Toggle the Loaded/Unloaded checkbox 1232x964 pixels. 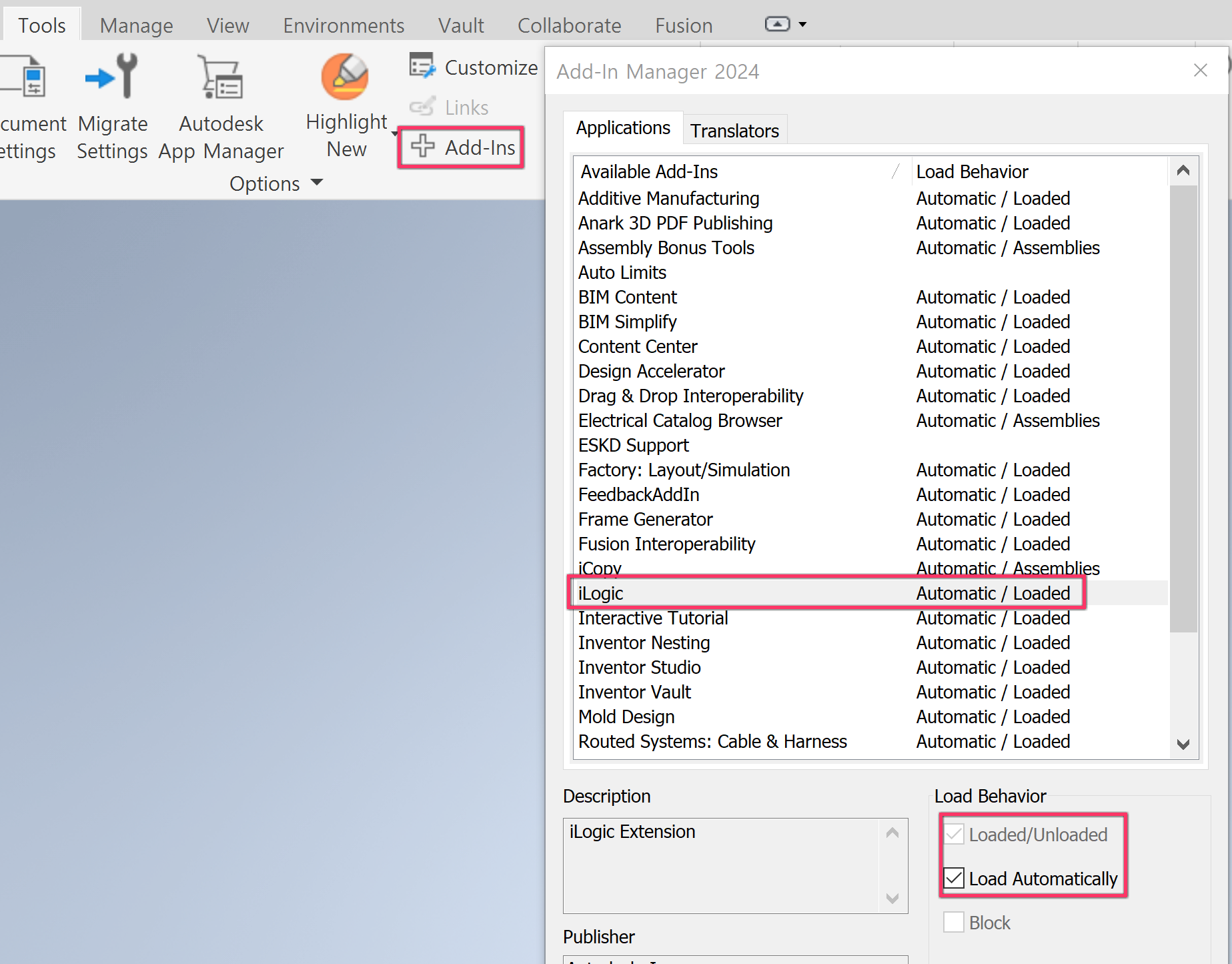pyautogui.click(x=954, y=834)
